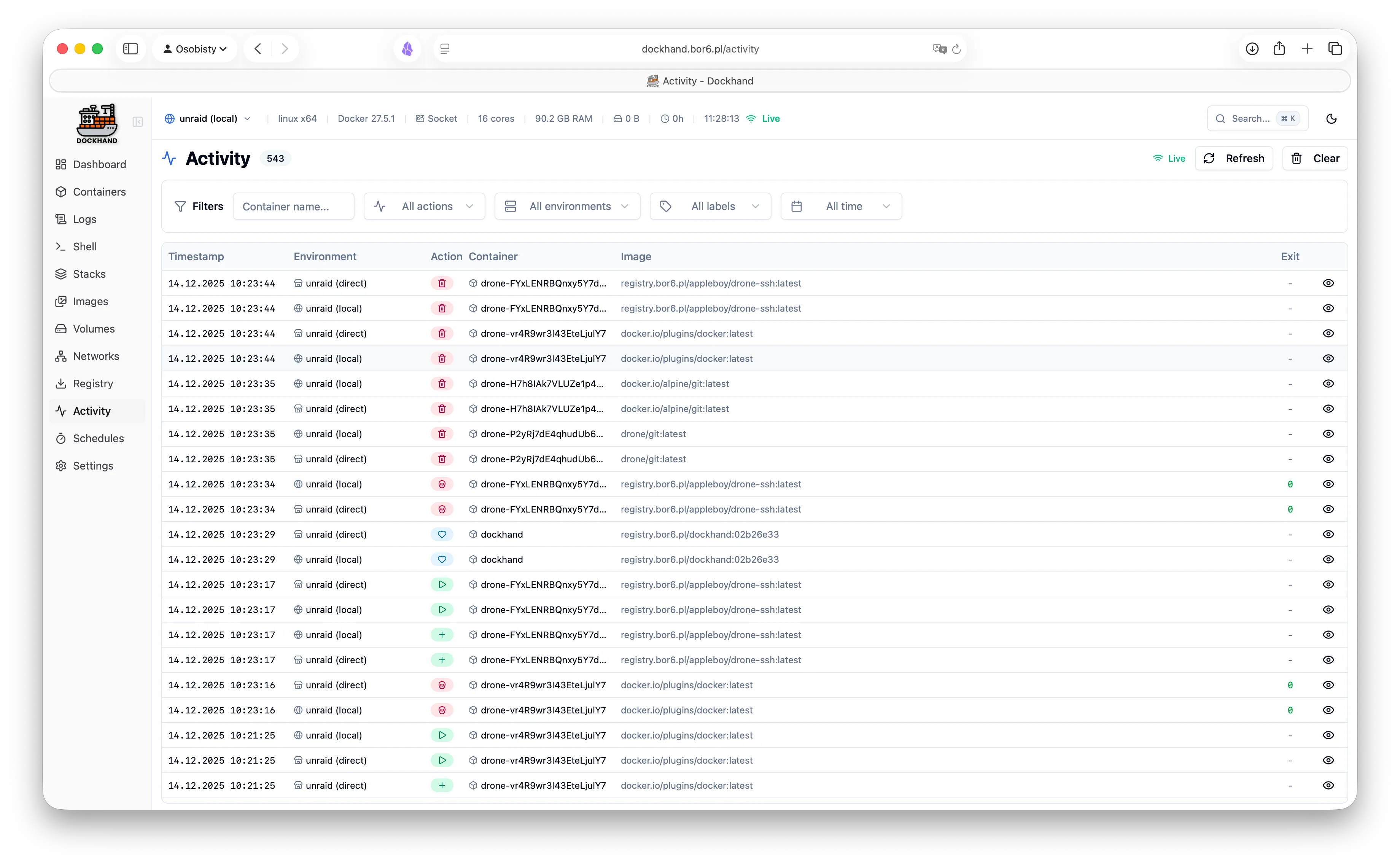1400x866 pixels.
Task: Focus the Container name filter field
Action: pos(293,206)
